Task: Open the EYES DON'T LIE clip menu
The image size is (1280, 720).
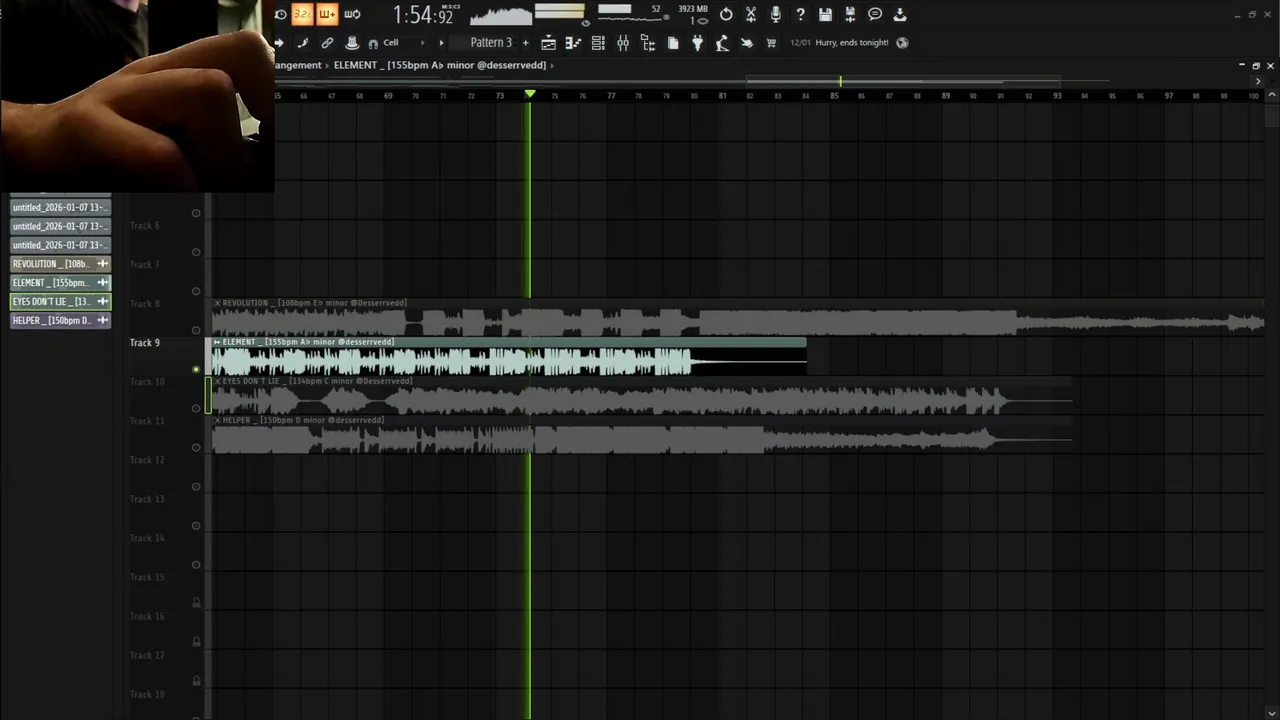Action: pyautogui.click(x=217, y=381)
